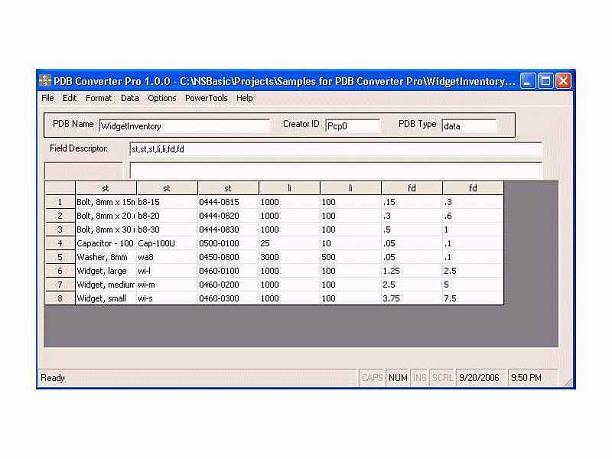Select row header 5
Image resolution: width=612 pixels, height=459 pixels.
pos(60,257)
